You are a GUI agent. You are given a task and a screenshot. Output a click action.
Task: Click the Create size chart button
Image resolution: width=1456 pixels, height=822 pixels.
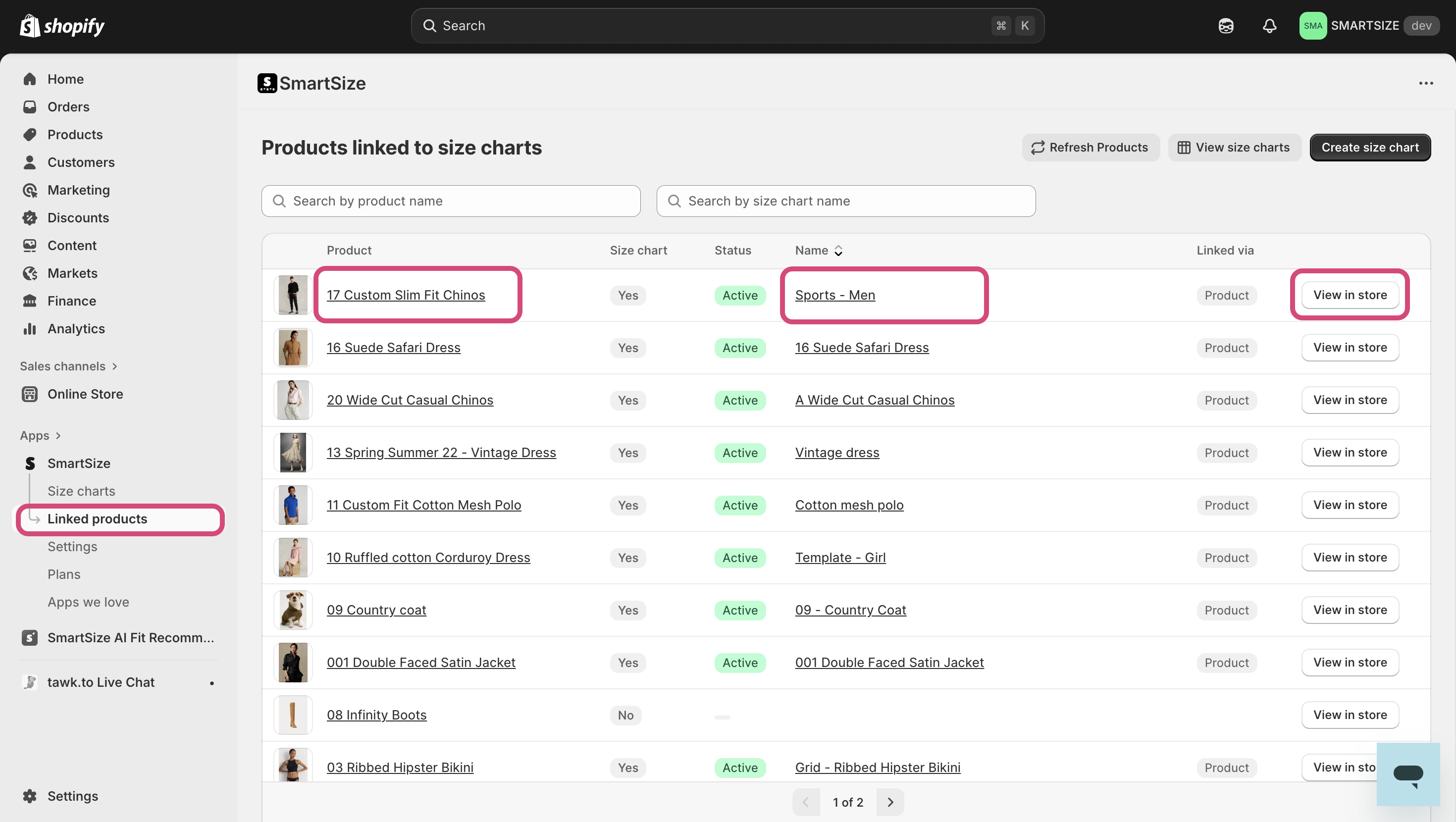(x=1369, y=148)
